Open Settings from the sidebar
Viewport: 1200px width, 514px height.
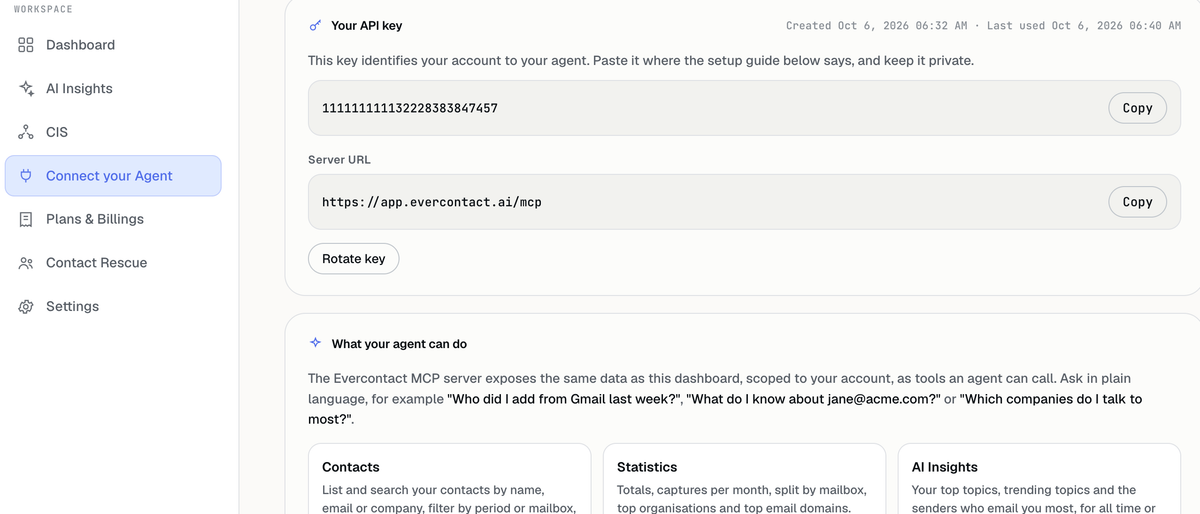click(113, 307)
